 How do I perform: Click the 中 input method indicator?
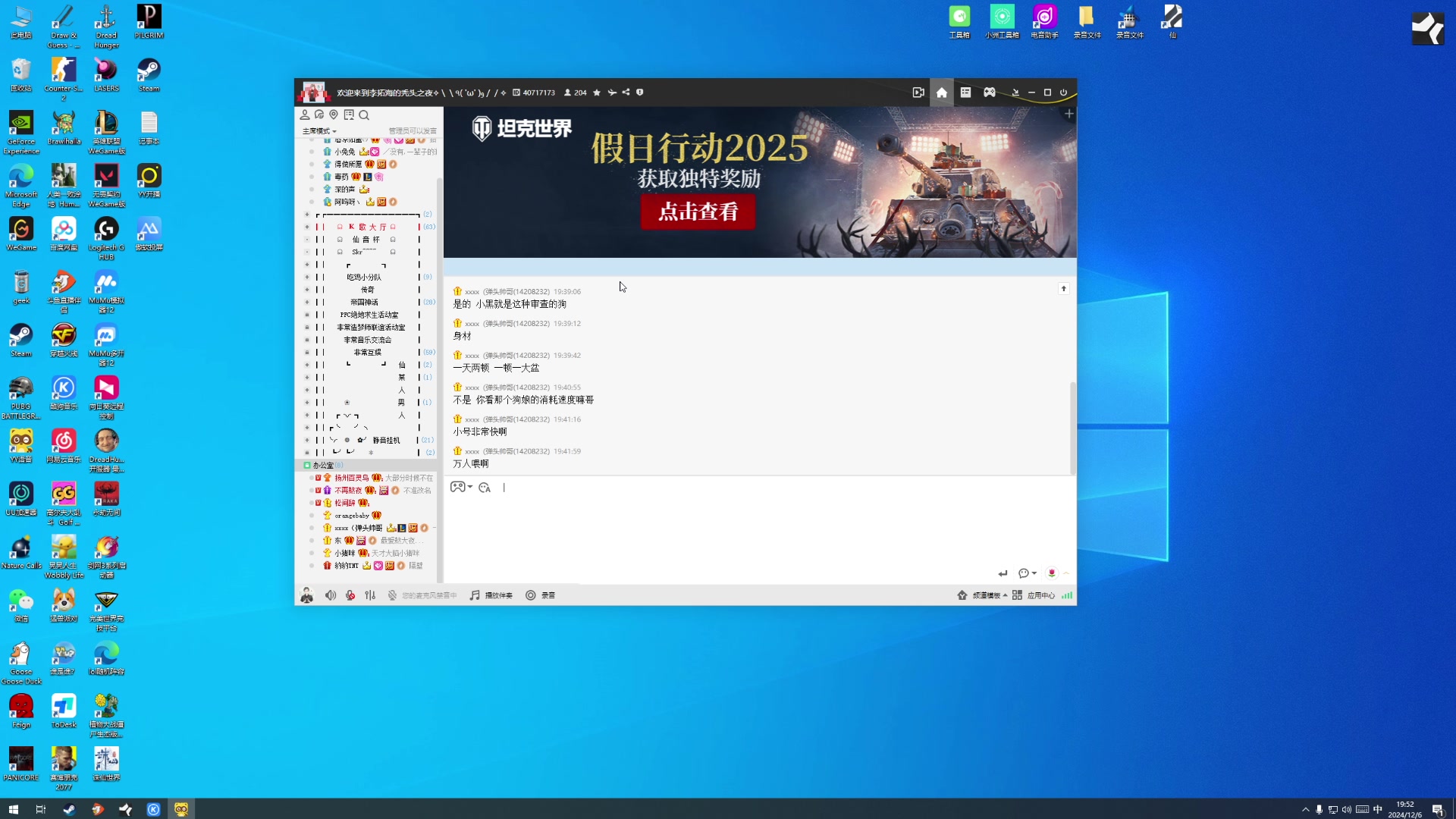pos(1378,809)
